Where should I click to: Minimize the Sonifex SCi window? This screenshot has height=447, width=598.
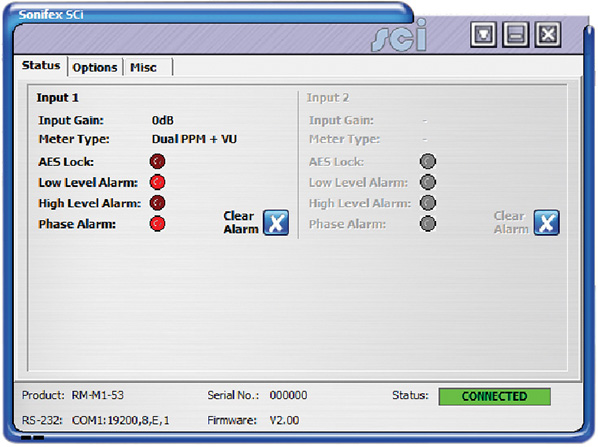tap(516, 34)
